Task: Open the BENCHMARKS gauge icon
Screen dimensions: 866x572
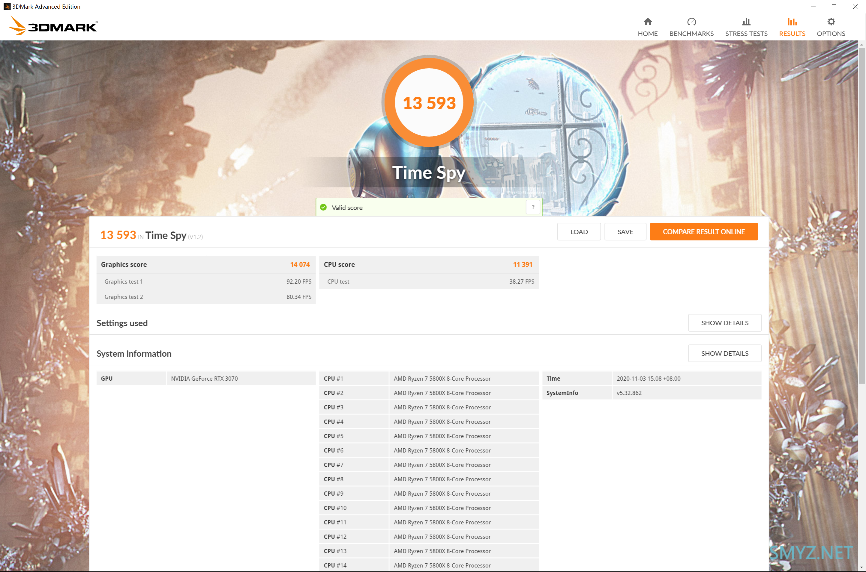Action: [x=691, y=22]
